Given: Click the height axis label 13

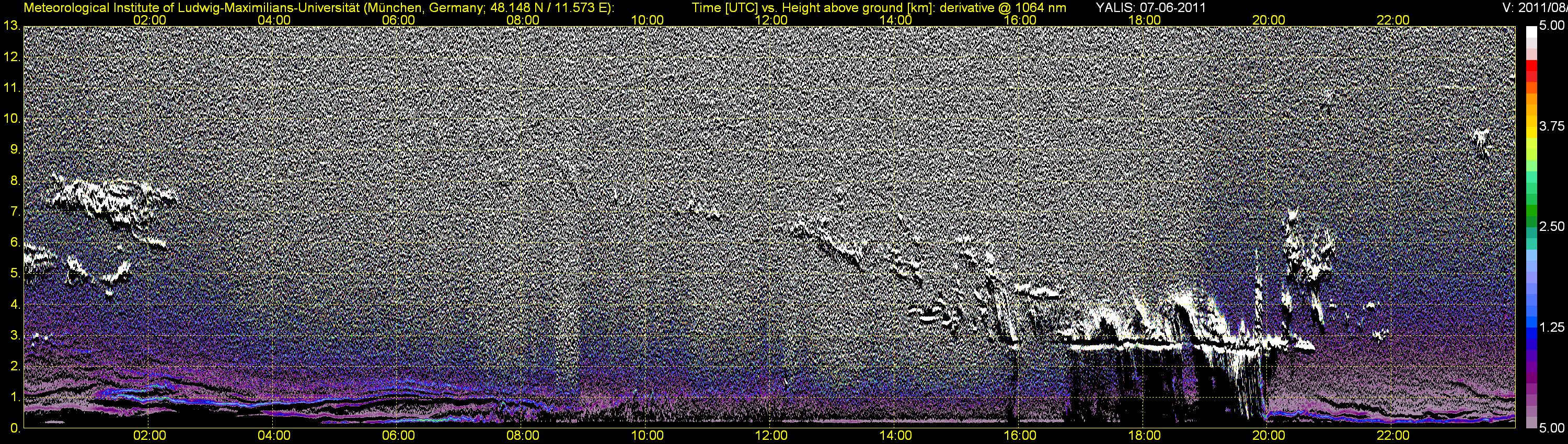Looking at the screenshot, I should [x=11, y=26].
